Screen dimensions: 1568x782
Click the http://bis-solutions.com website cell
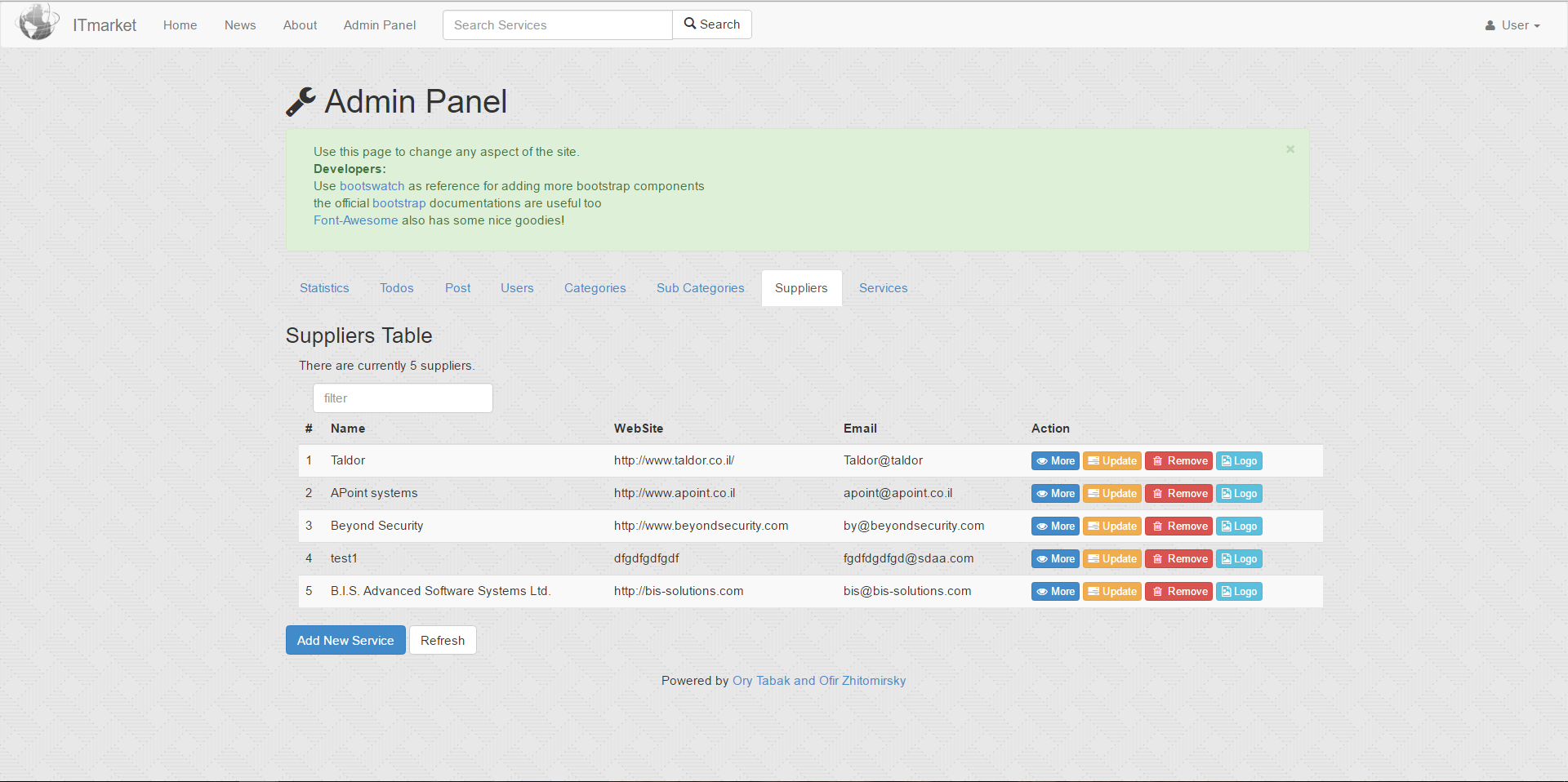(679, 591)
